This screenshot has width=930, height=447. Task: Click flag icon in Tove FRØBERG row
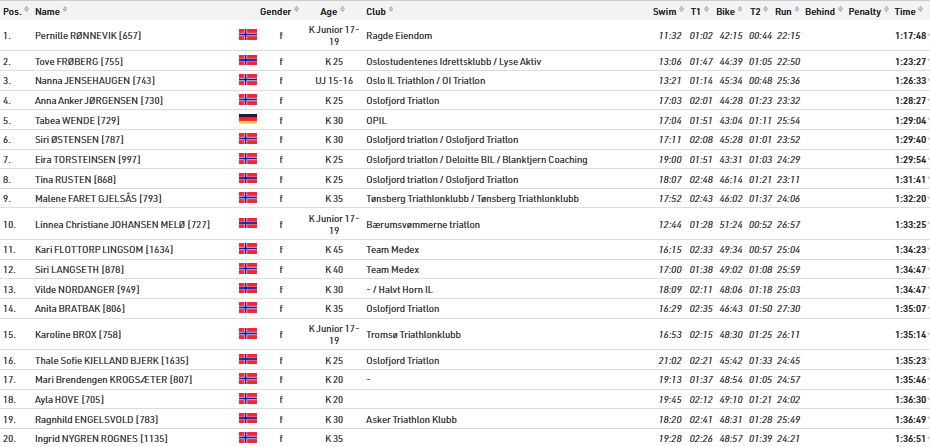click(x=247, y=61)
